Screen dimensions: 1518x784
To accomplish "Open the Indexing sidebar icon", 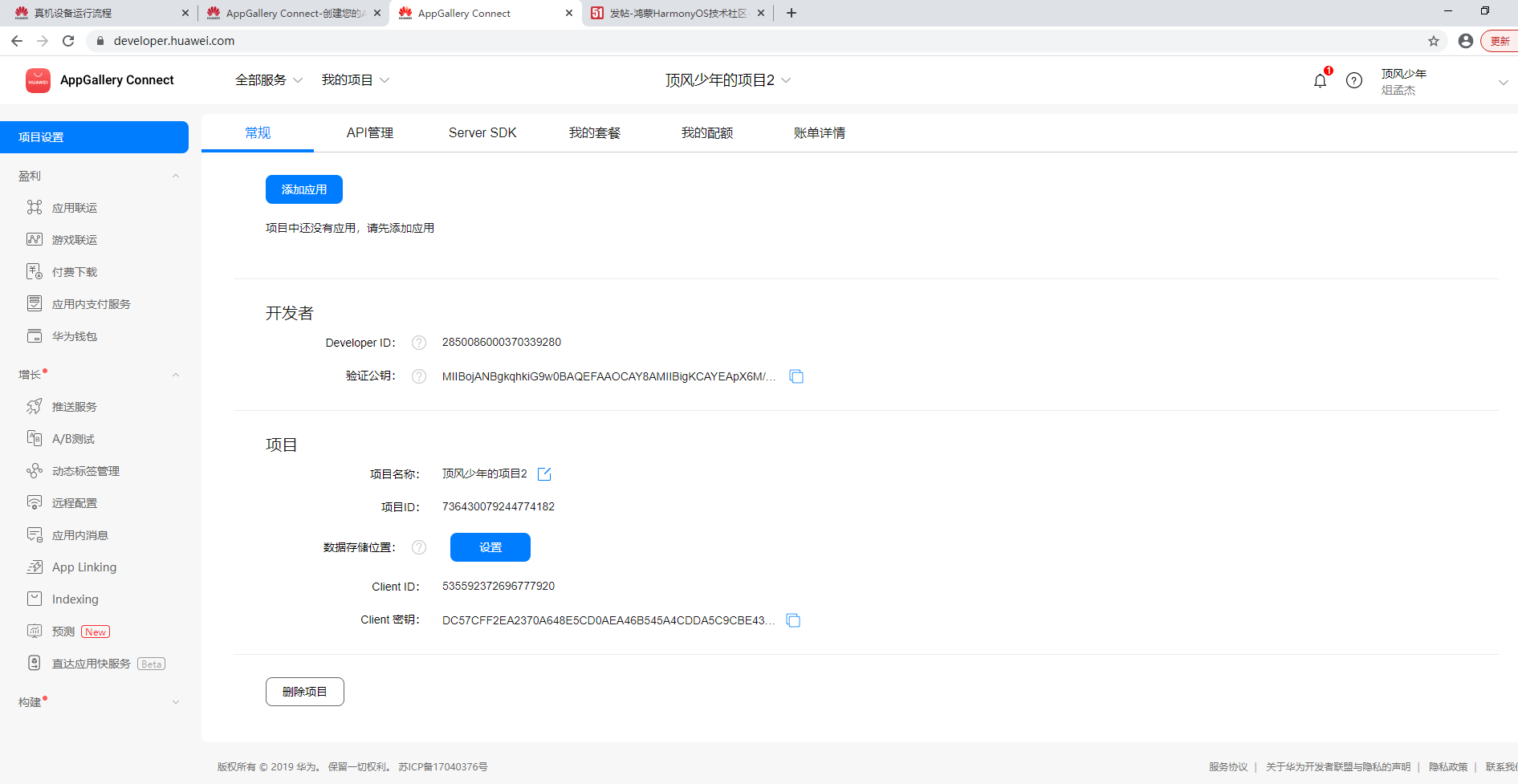I will (x=35, y=599).
